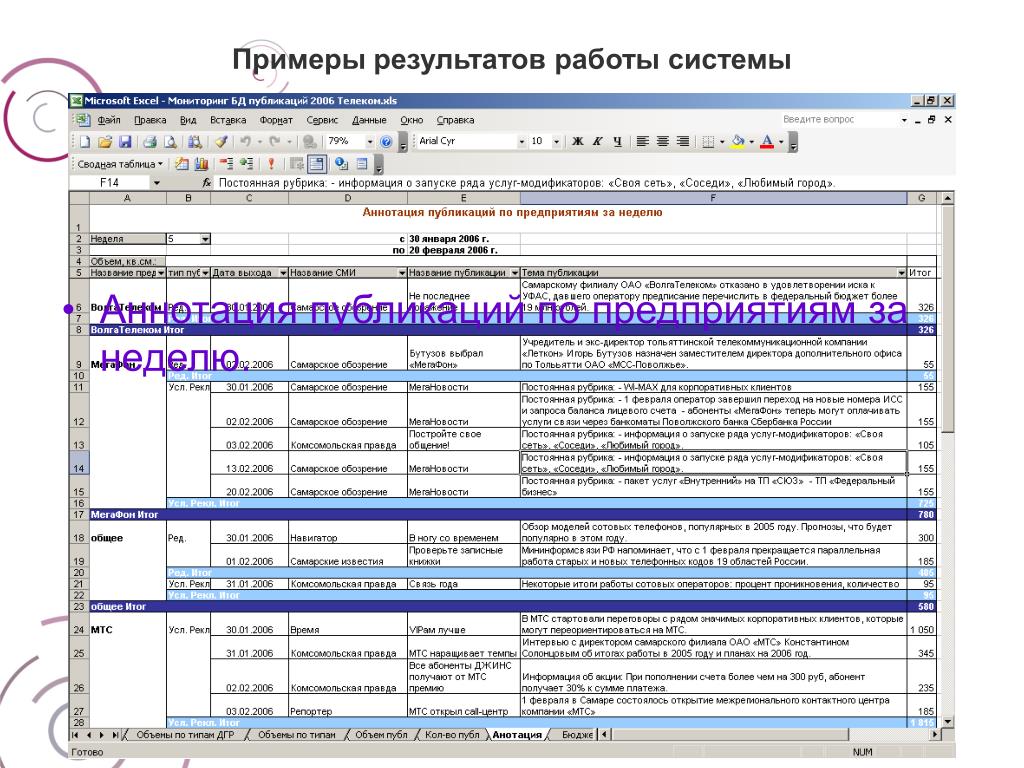Open the Файл menu
The height and width of the screenshot is (768, 1024).
tap(109, 120)
